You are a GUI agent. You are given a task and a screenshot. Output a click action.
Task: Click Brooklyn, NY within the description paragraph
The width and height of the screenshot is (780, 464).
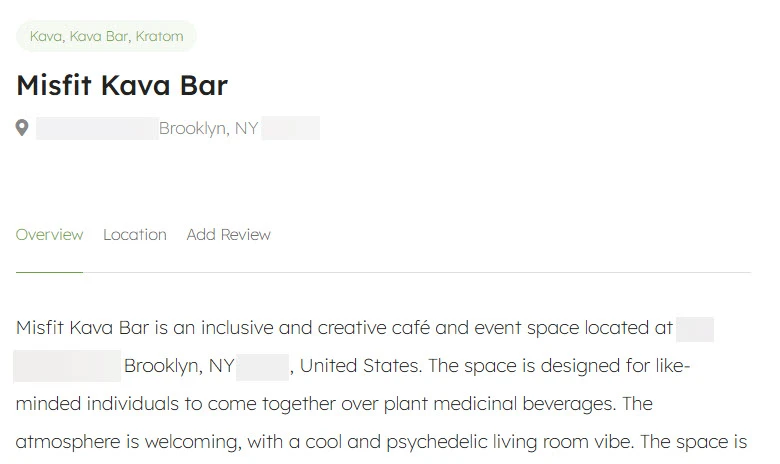[x=179, y=366]
